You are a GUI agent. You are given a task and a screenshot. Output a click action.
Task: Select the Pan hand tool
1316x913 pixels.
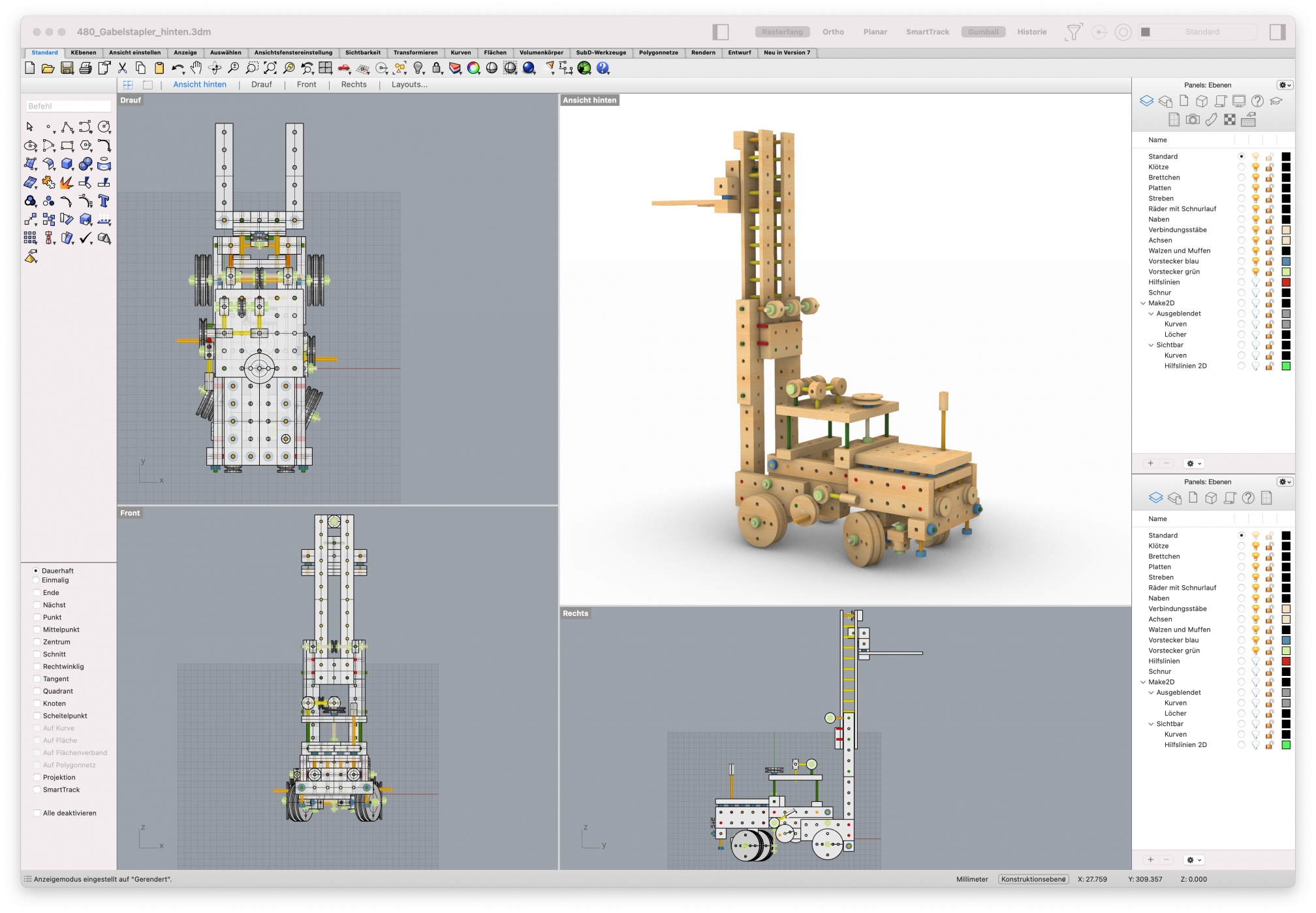tap(196, 68)
